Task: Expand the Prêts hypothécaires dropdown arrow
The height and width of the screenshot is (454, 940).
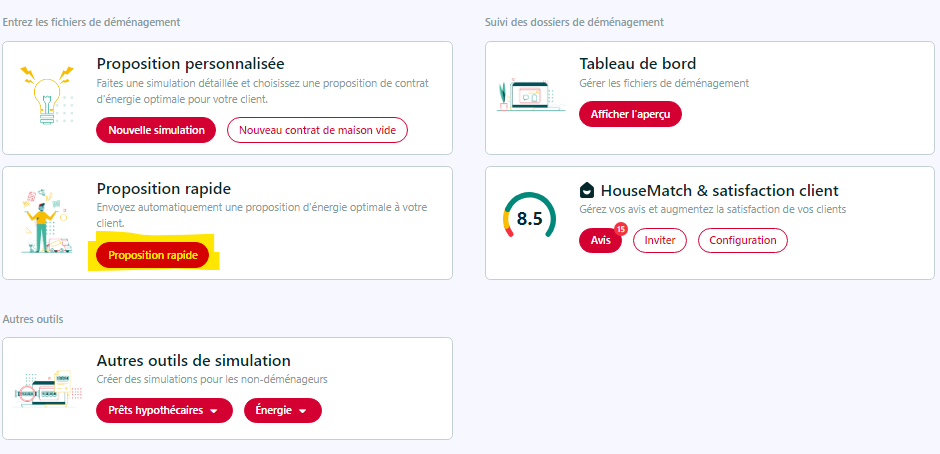Action: (213, 411)
